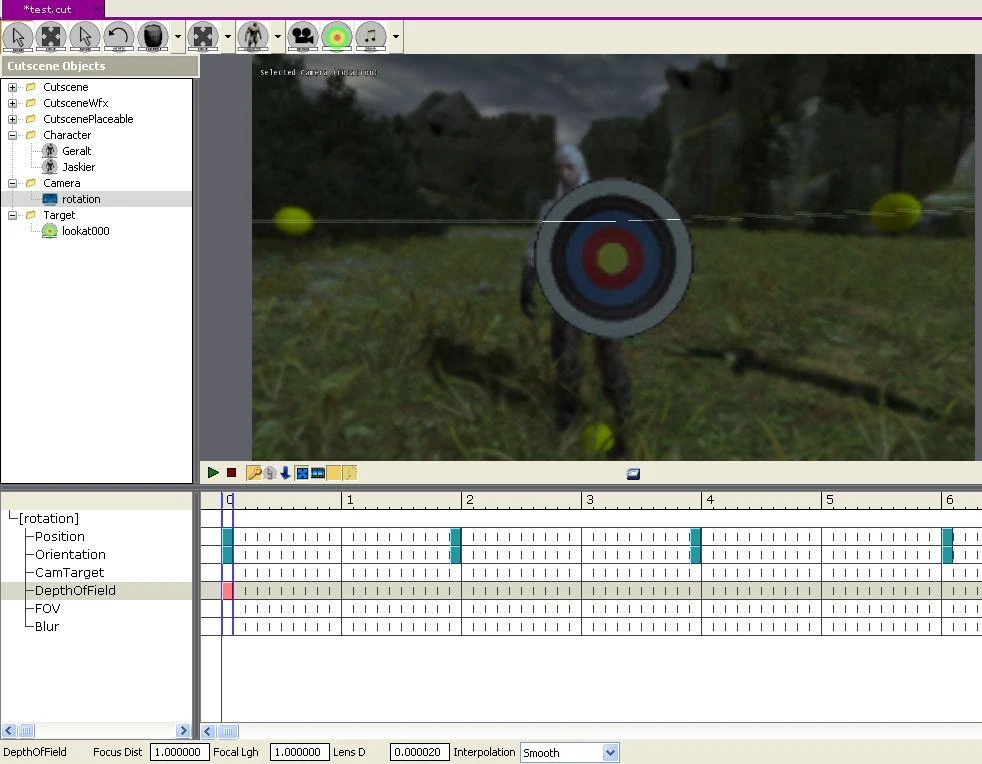
Task: Play the cutscene with green play button
Action: 213,473
